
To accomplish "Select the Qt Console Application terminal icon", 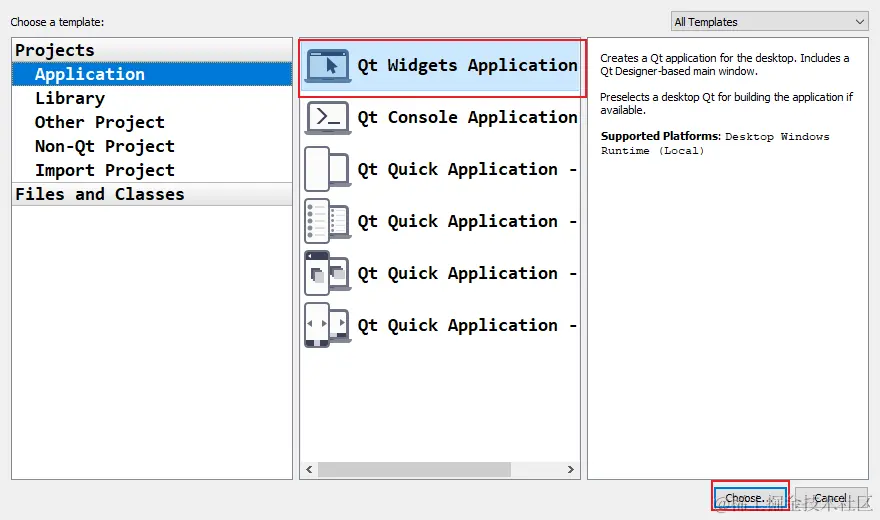I will (328, 117).
